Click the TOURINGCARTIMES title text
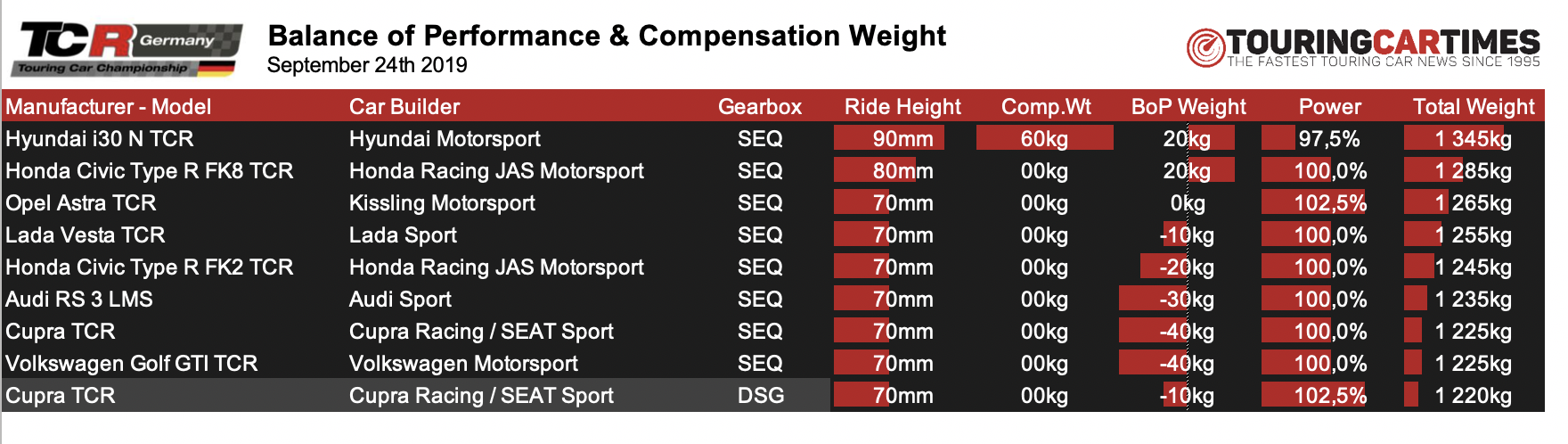This screenshot has height=444, width=1568. [x=1384, y=42]
